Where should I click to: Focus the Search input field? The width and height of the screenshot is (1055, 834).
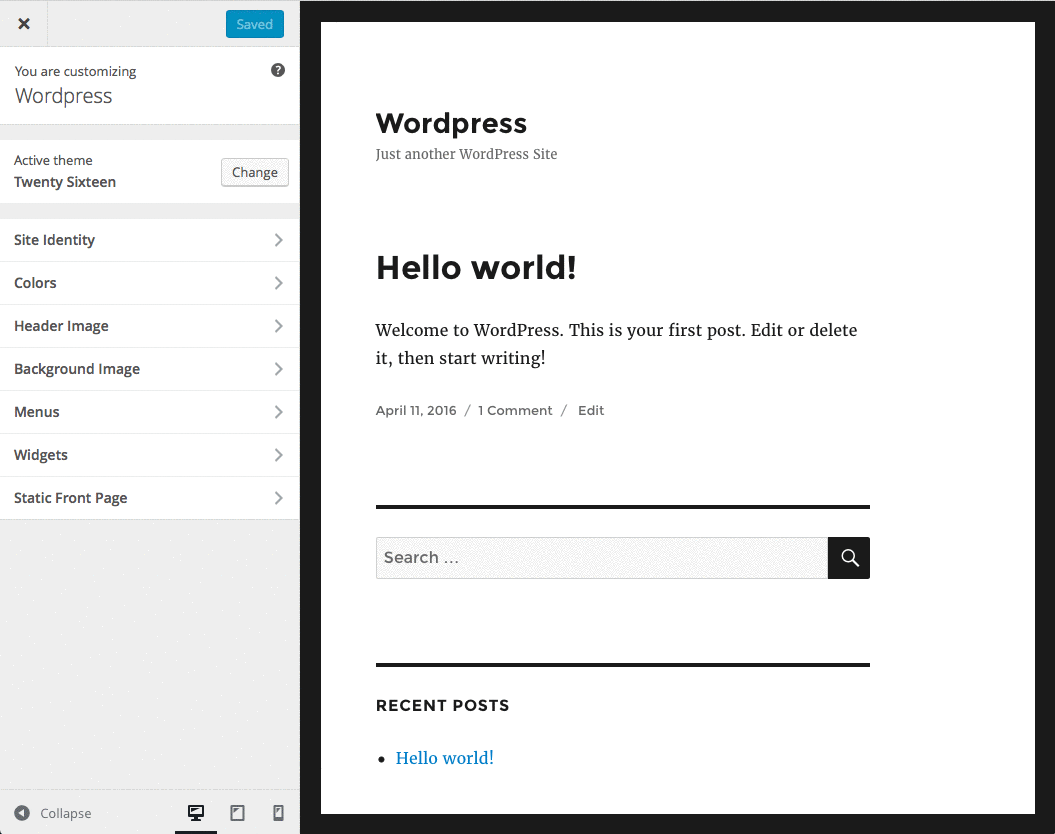[602, 558]
